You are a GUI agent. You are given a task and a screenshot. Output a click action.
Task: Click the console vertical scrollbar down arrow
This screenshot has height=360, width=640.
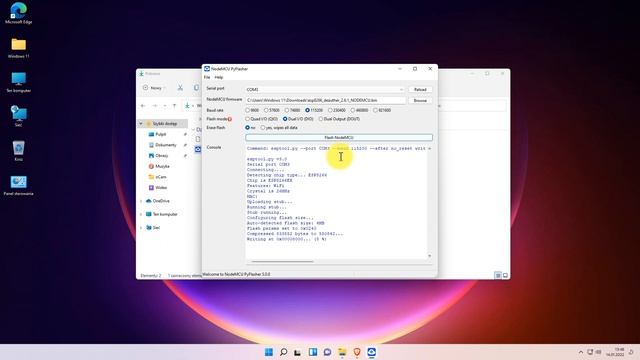pyautogui.click(x=429, y=256)
